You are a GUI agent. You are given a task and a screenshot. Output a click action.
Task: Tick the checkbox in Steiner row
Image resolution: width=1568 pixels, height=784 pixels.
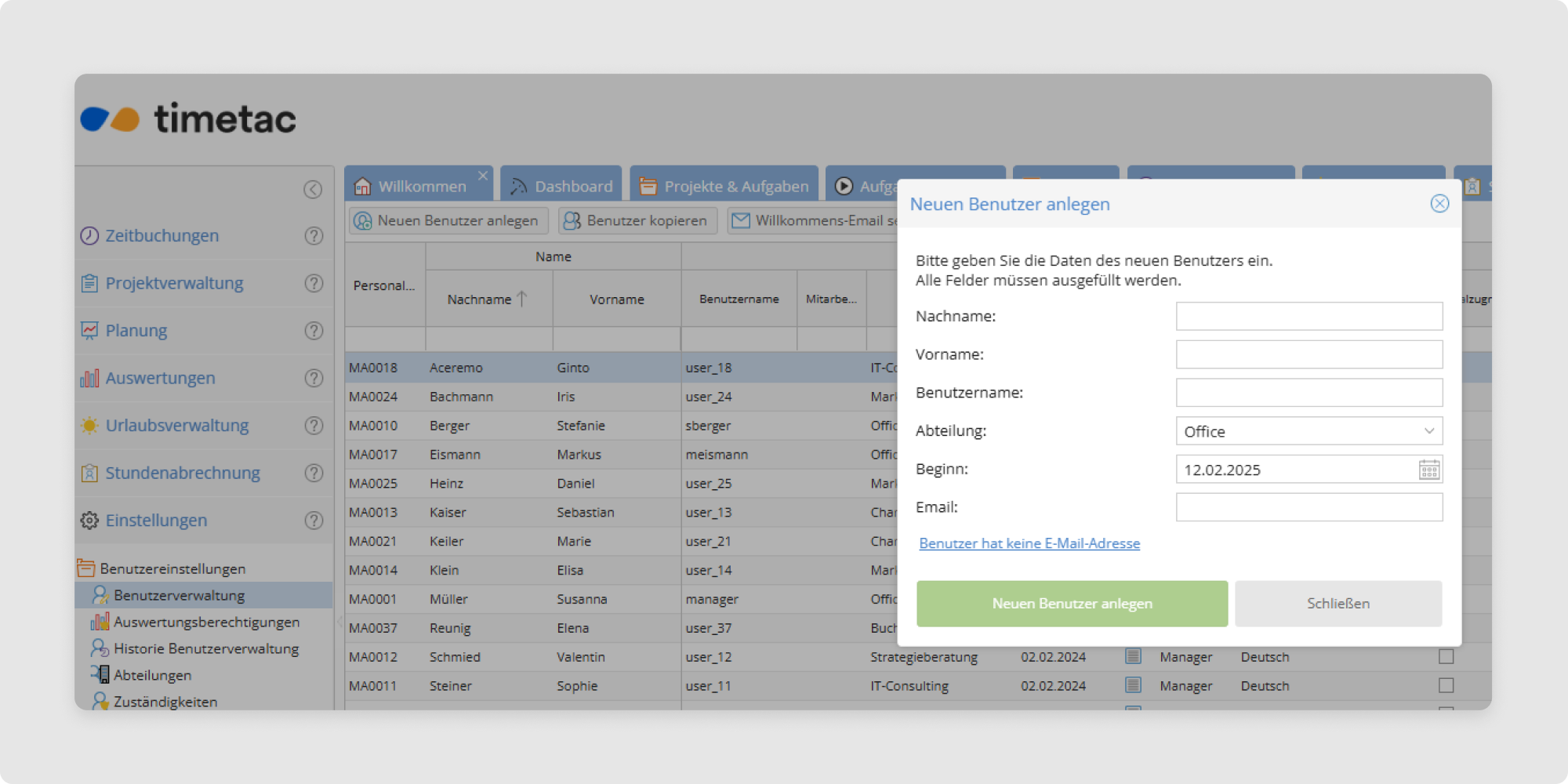1446,685
